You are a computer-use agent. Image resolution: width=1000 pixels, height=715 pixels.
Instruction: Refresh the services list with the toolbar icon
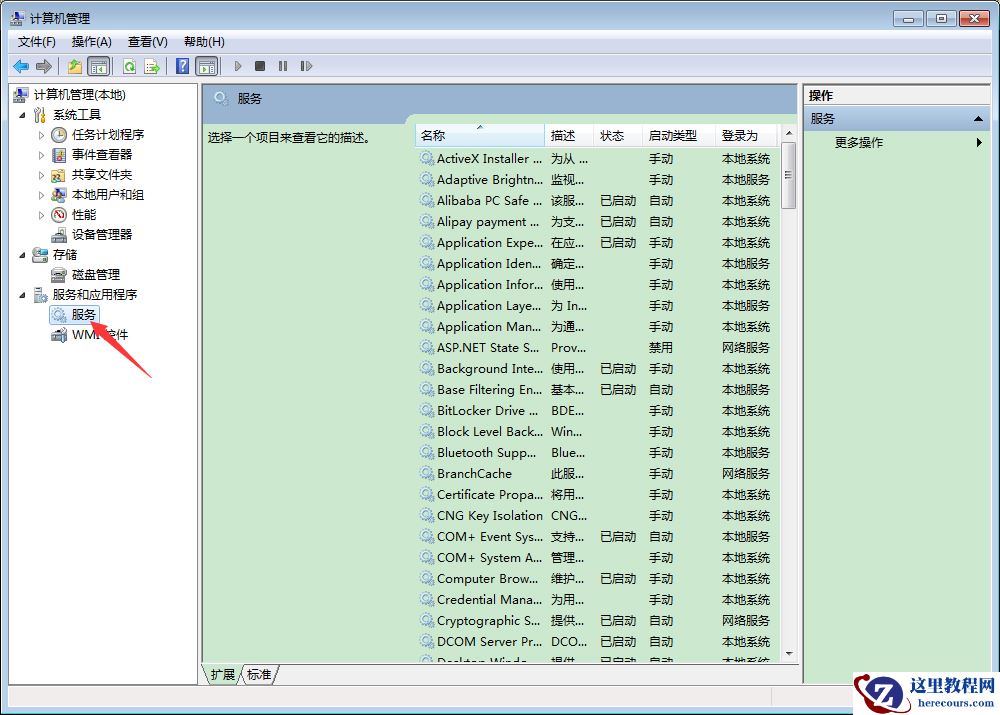pos(130,65)
